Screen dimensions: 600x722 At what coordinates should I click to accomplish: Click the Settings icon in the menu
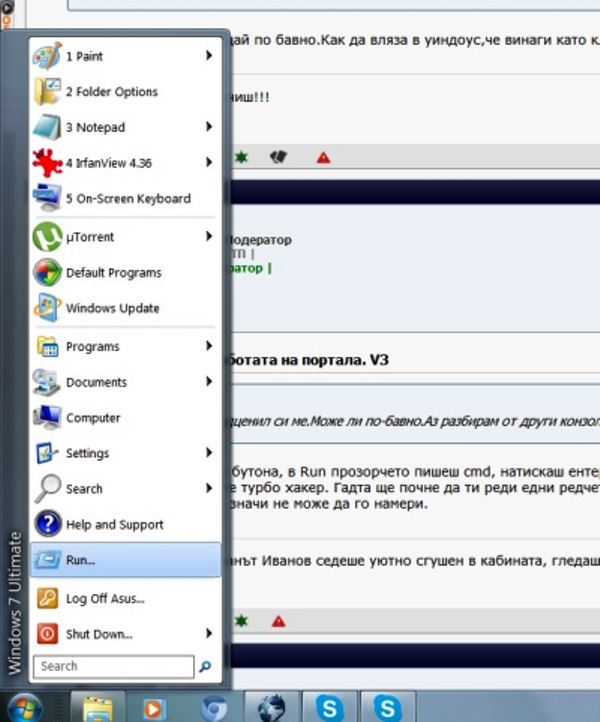[x=47, y=453]
